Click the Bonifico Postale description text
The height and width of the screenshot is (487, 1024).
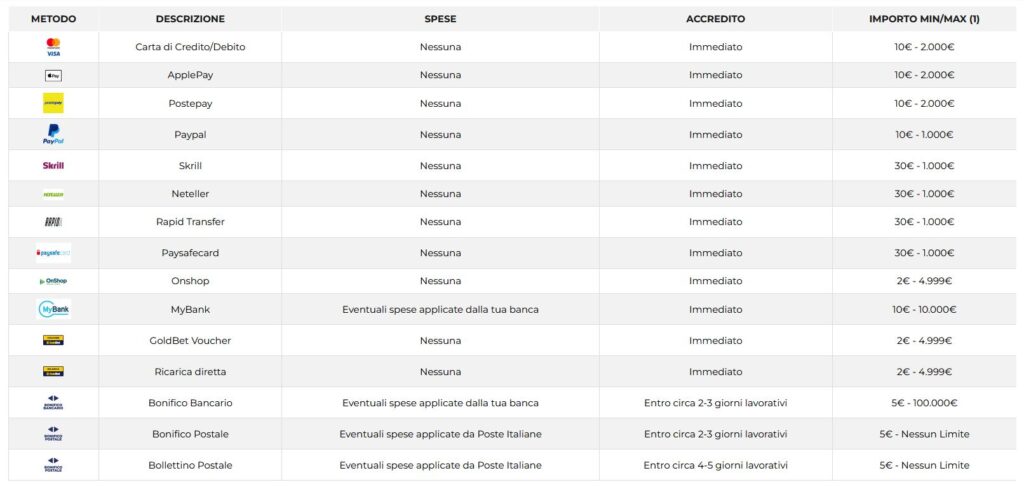coord(190,434)
